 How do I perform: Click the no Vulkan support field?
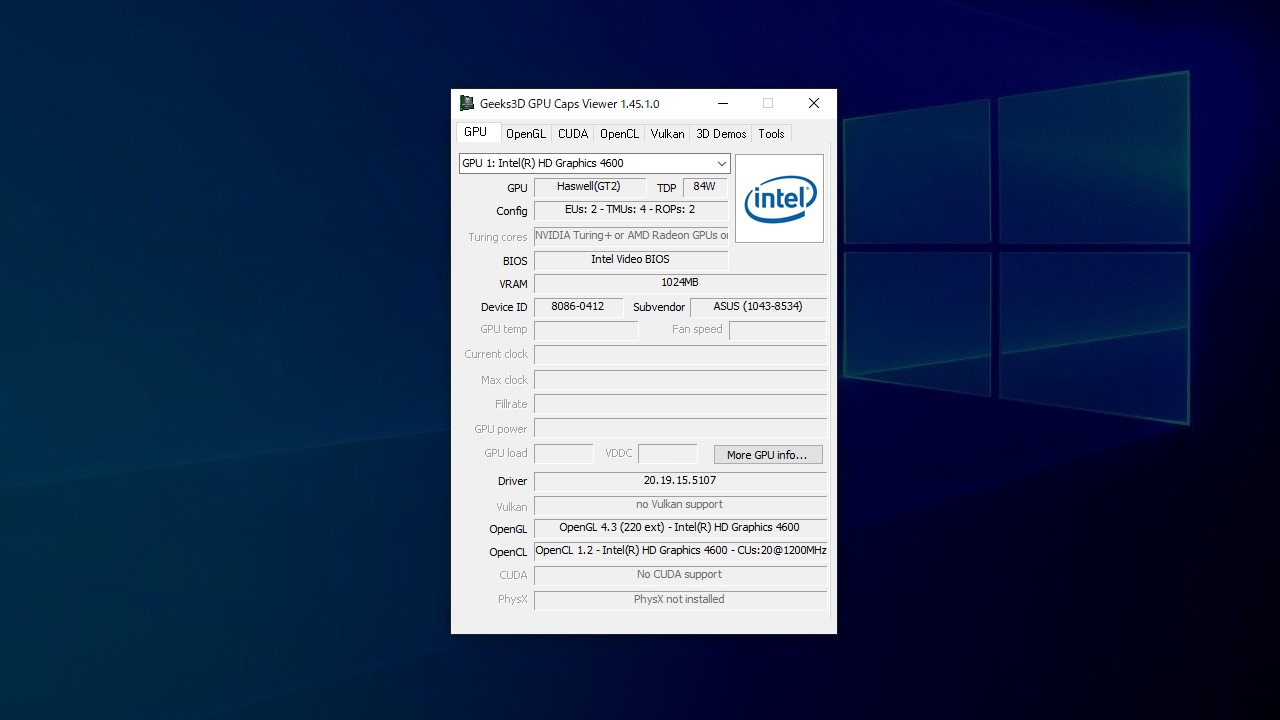680,505
